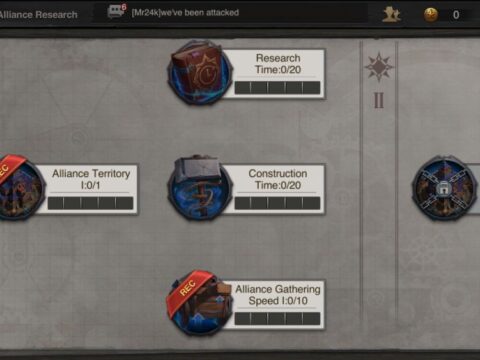Click the Alliance Territory I:0/1 label
Viewport: 480px width, 360px height.
pyautogui.click(x=91, y=179)
